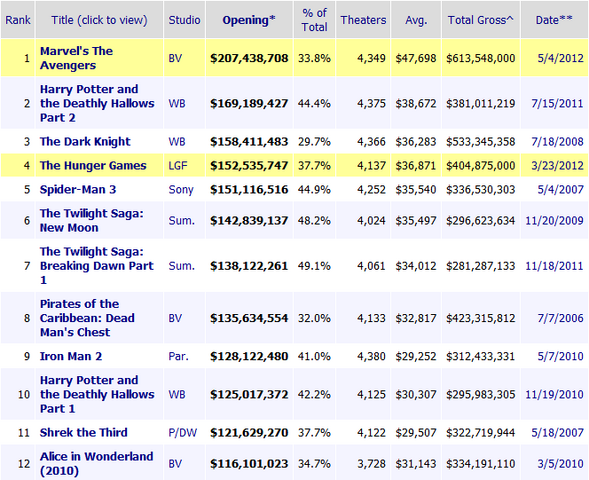Click Sum. studio in Breaking Dawn row
This screenshot has width=589, height=480.
point(181,266)
